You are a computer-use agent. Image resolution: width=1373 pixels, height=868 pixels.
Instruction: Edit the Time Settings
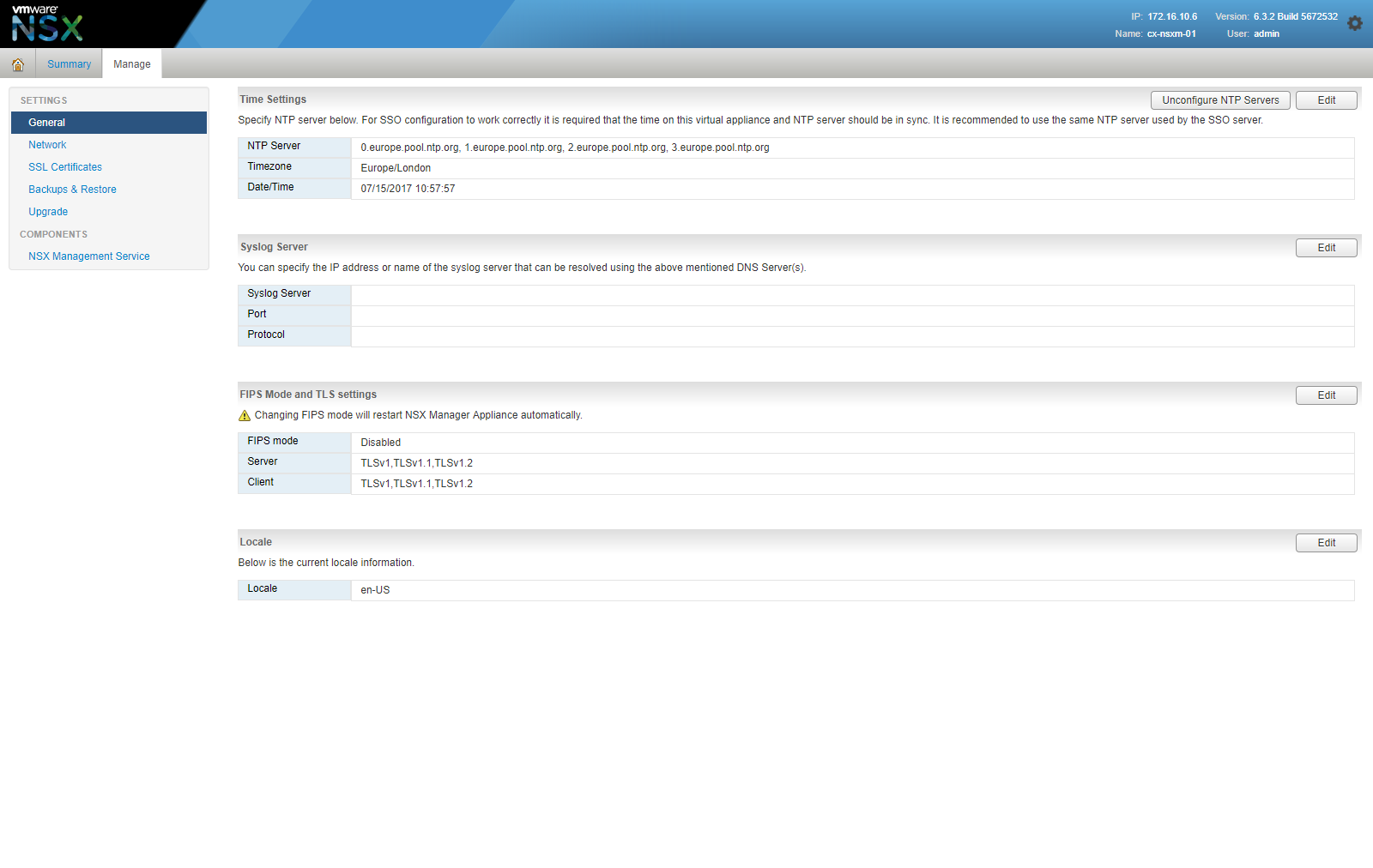pos(1326,100)
